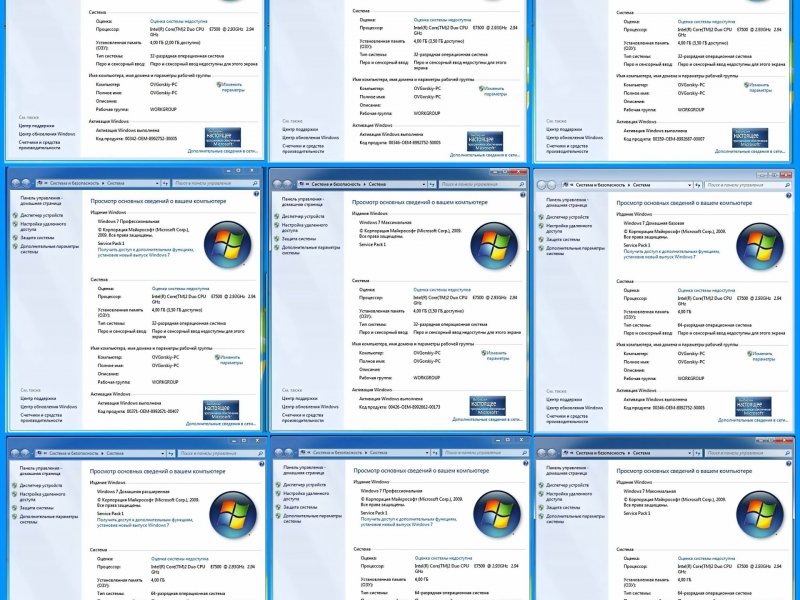This screenshot has width=800, height=600.
Task: Click refresh icon in 32-bit Максимальная window
Action: pos(432,184)
